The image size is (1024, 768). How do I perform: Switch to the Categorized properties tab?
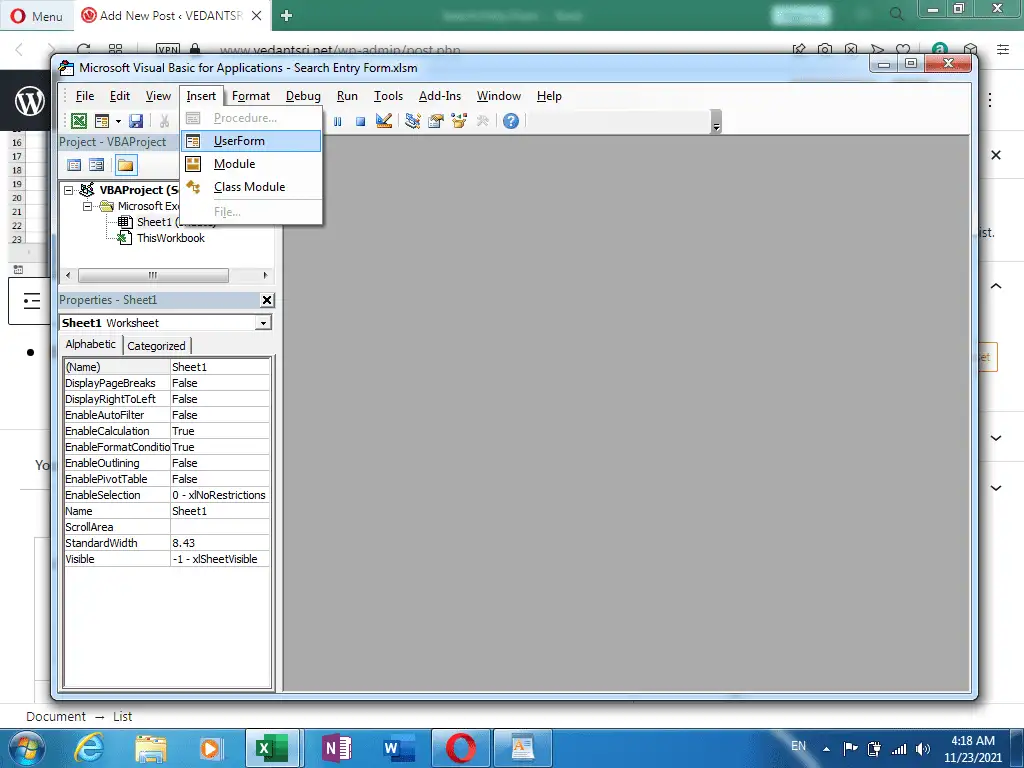[156, 346]
